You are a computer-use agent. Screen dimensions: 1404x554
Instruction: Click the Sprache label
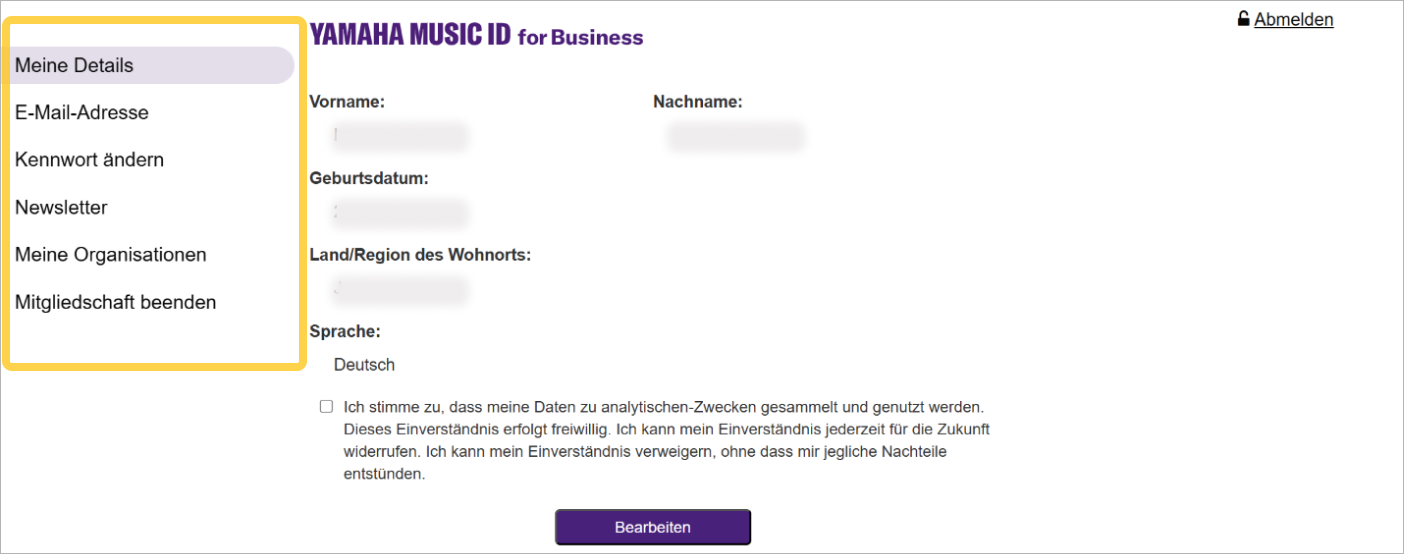click(x=345, y=332)
